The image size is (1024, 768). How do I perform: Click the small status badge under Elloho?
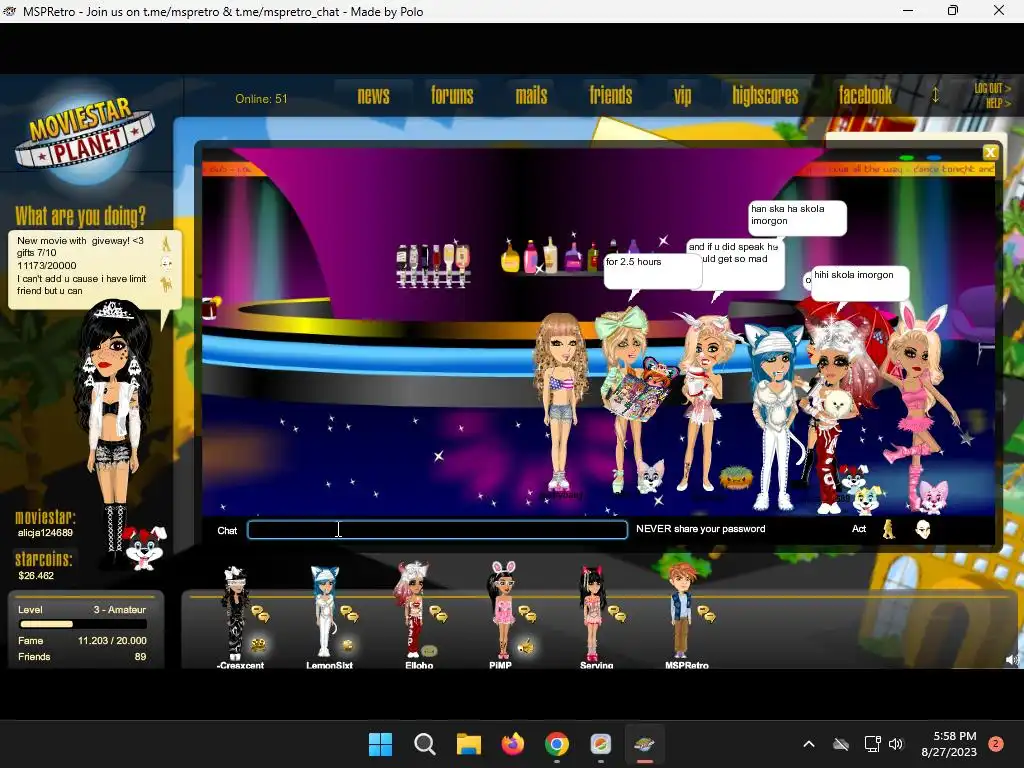429,650
